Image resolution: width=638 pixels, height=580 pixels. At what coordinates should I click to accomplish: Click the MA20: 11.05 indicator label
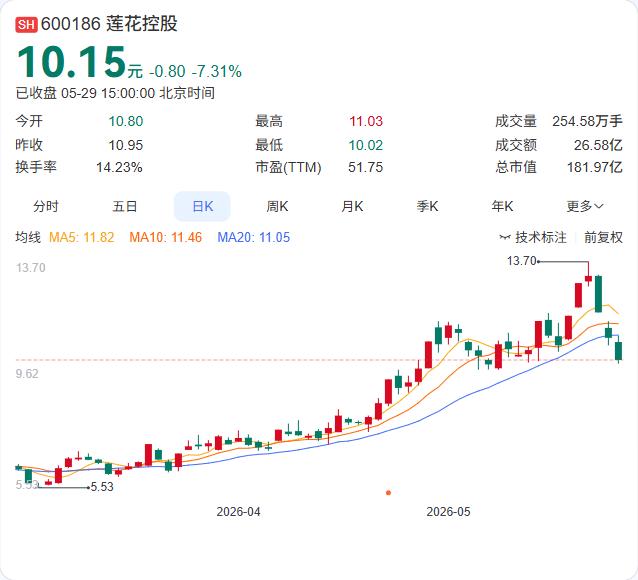click(253, 237)
